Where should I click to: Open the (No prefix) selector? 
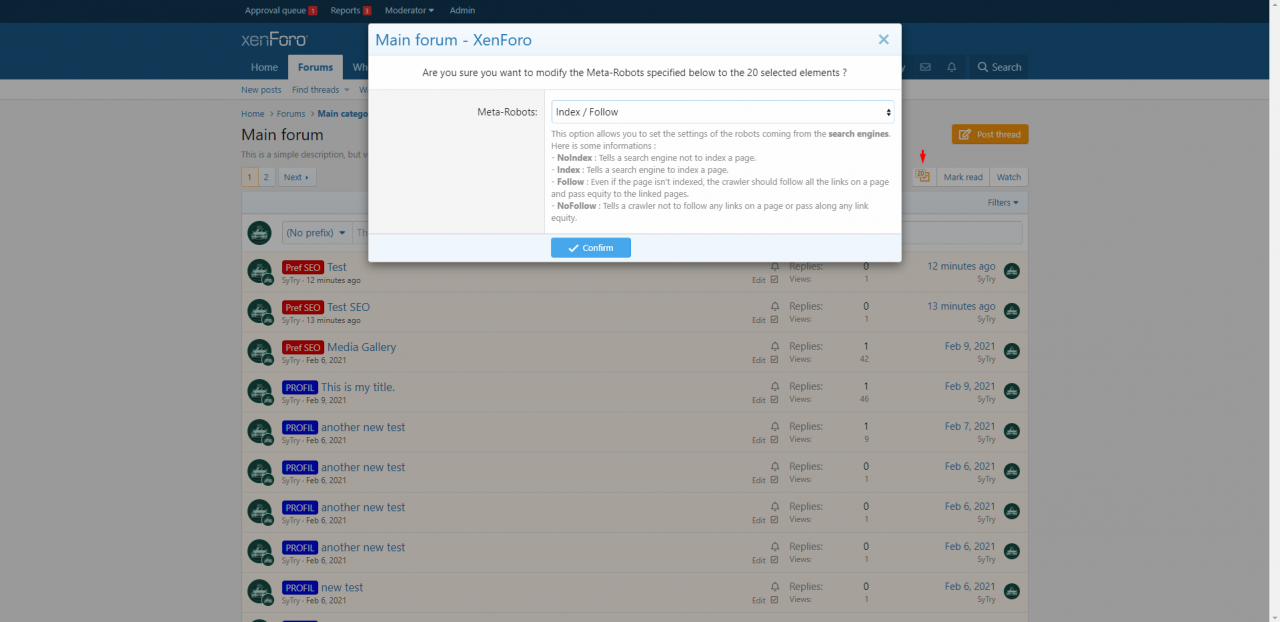pos(316,233)
